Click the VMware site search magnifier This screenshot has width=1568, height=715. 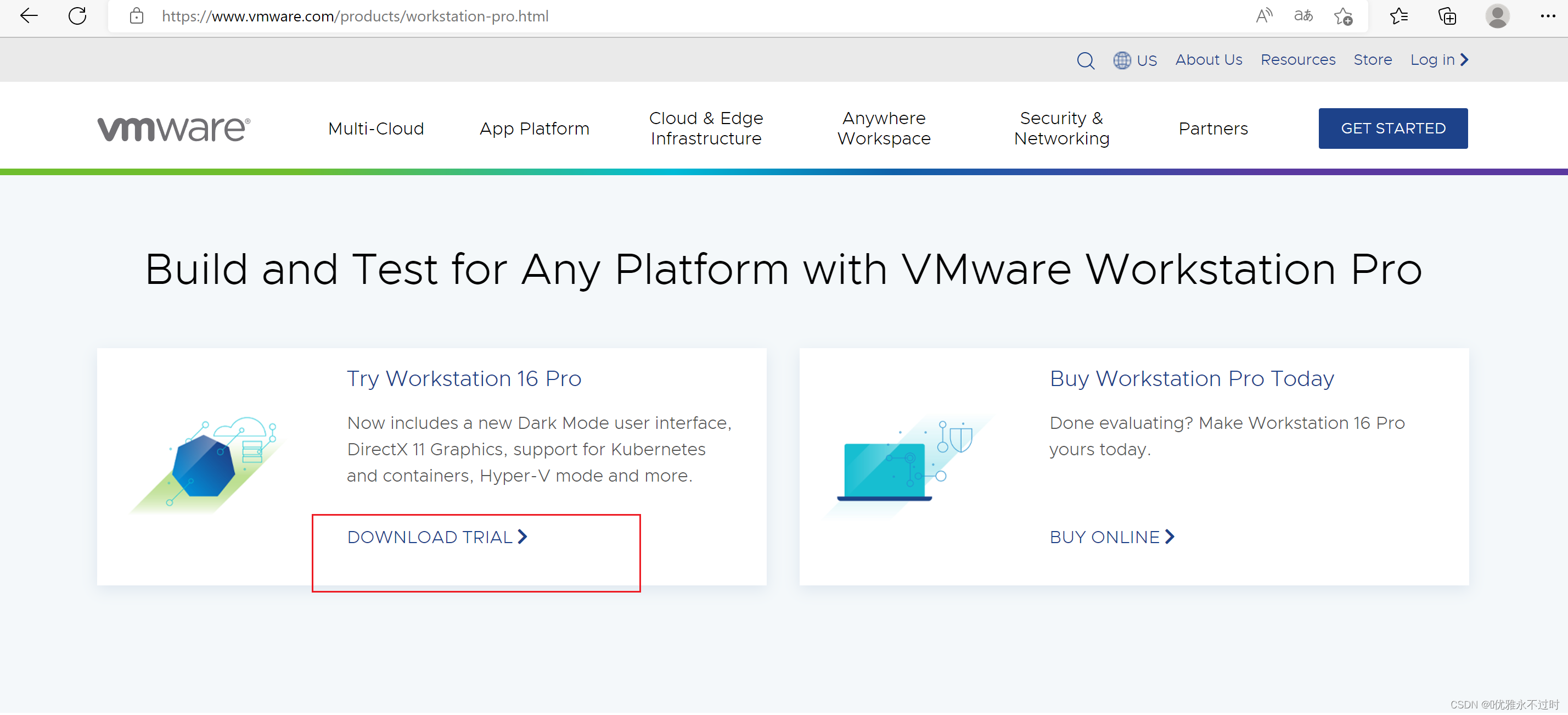1085,60
